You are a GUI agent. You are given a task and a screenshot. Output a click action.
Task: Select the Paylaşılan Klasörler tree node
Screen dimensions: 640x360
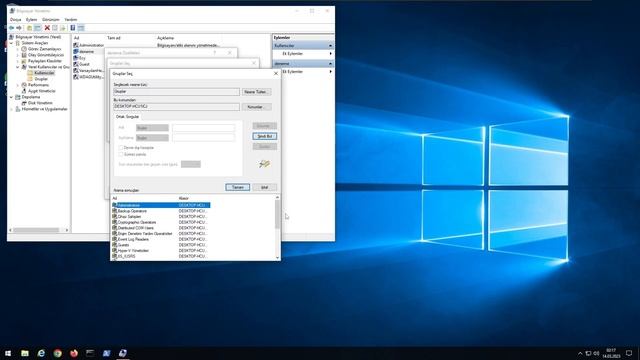point(45,61)
